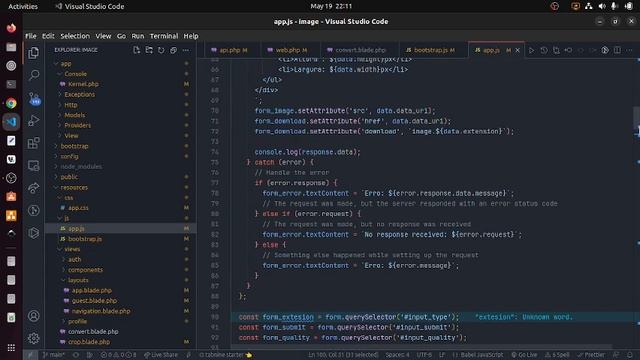
Task: Show all applications grid in dock
Action: click(11, 348)
